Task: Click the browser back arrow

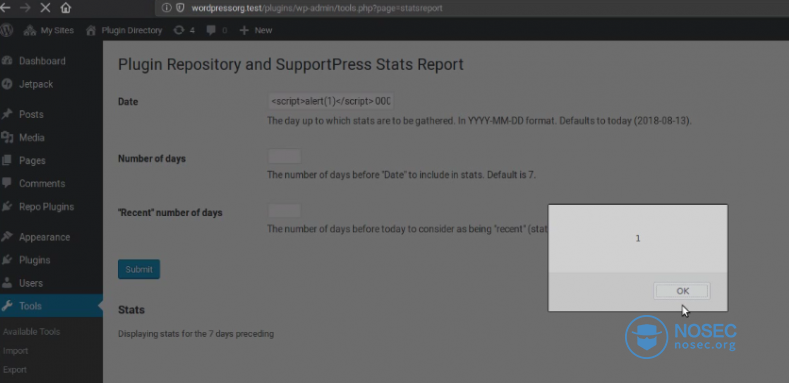Action: (x=5, y=8)
